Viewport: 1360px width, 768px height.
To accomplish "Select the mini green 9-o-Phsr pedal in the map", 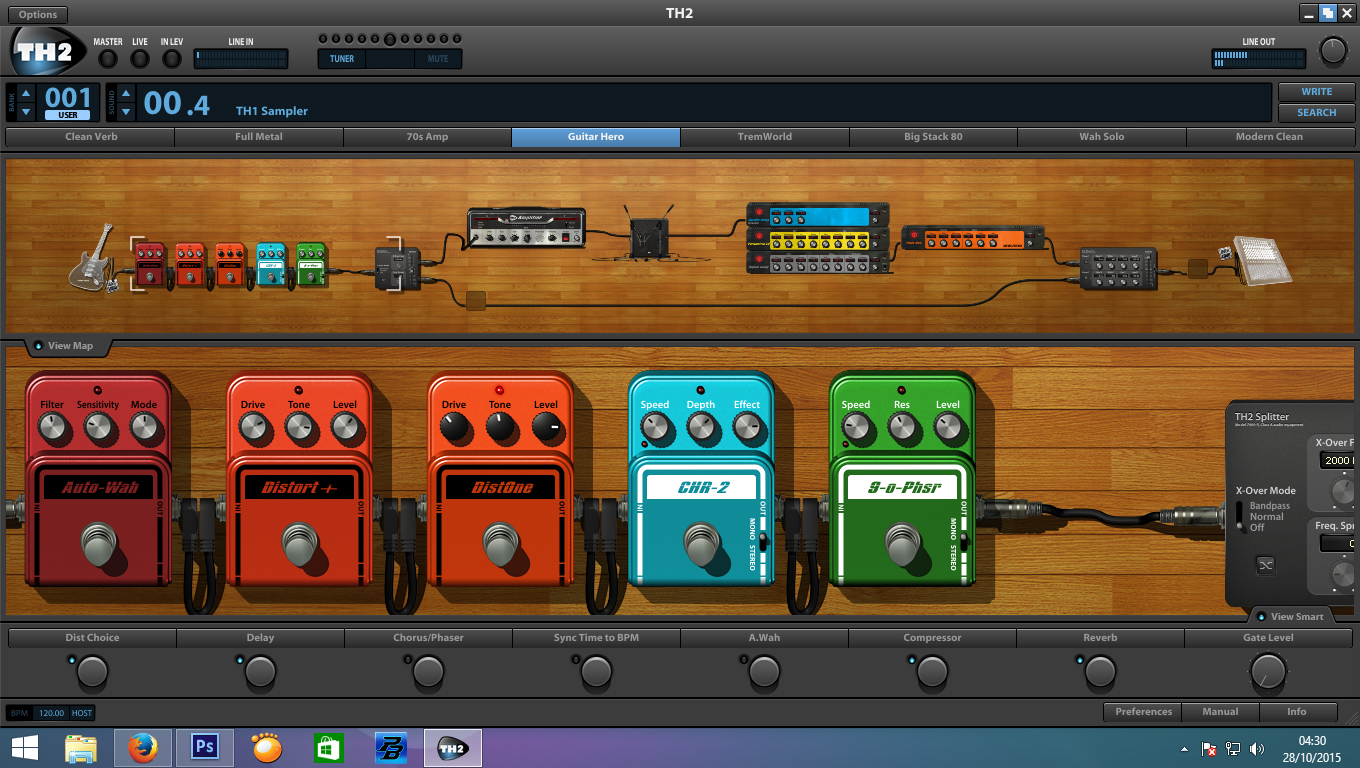I will coord(311,264).
